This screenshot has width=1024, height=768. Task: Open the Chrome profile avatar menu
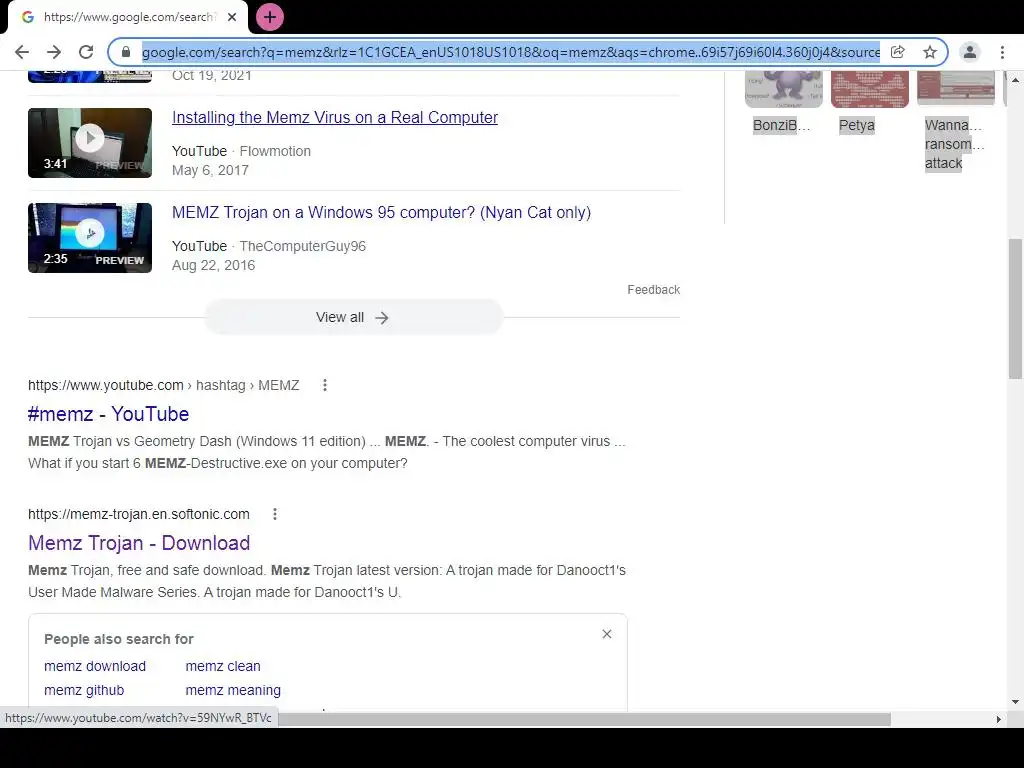pyautogui.click(x=970, y=52)
